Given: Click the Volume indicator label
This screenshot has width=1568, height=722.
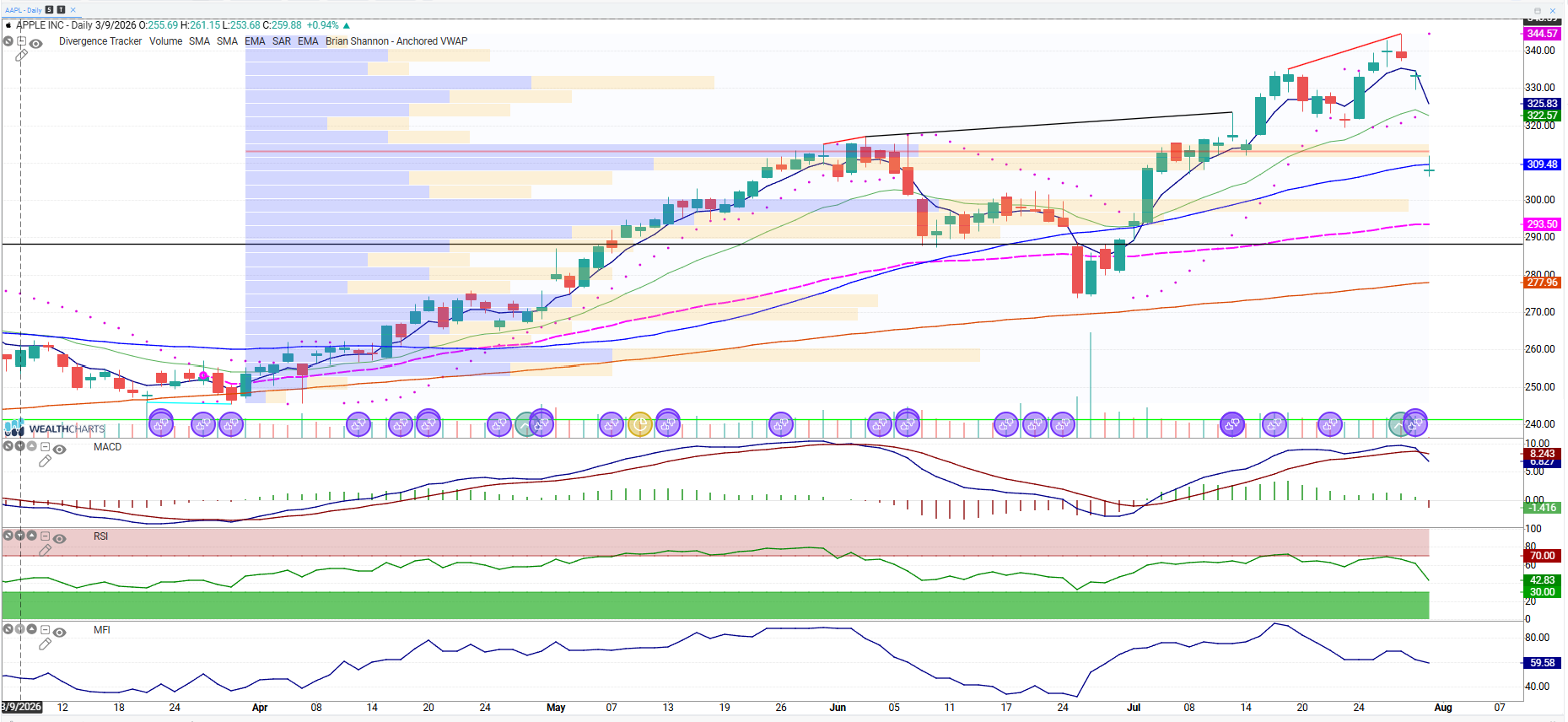Looking at the screenshot, I should point(165,41).
